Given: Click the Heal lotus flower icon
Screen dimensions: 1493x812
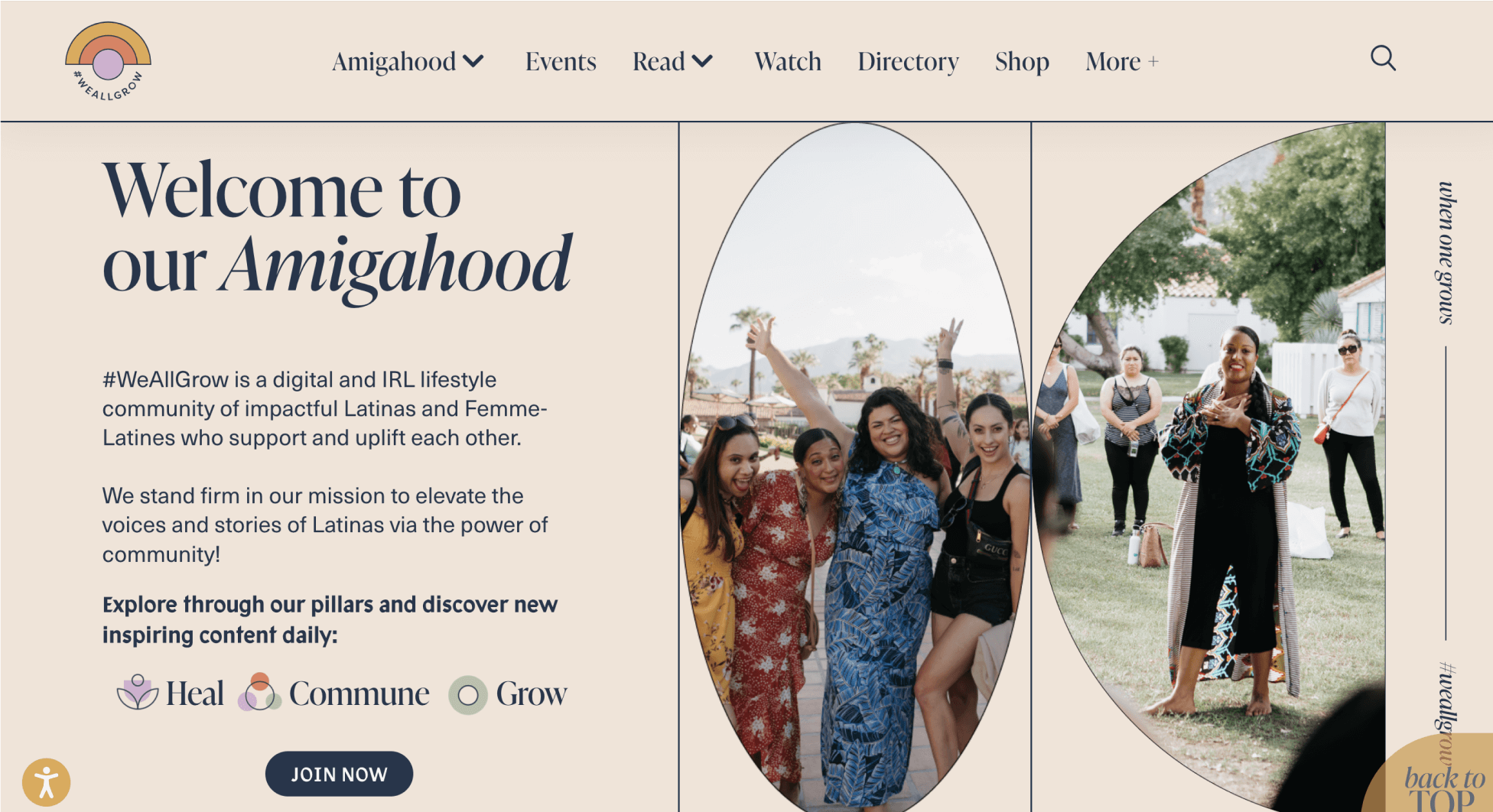Looking at the screenshot, I should 138,693.
